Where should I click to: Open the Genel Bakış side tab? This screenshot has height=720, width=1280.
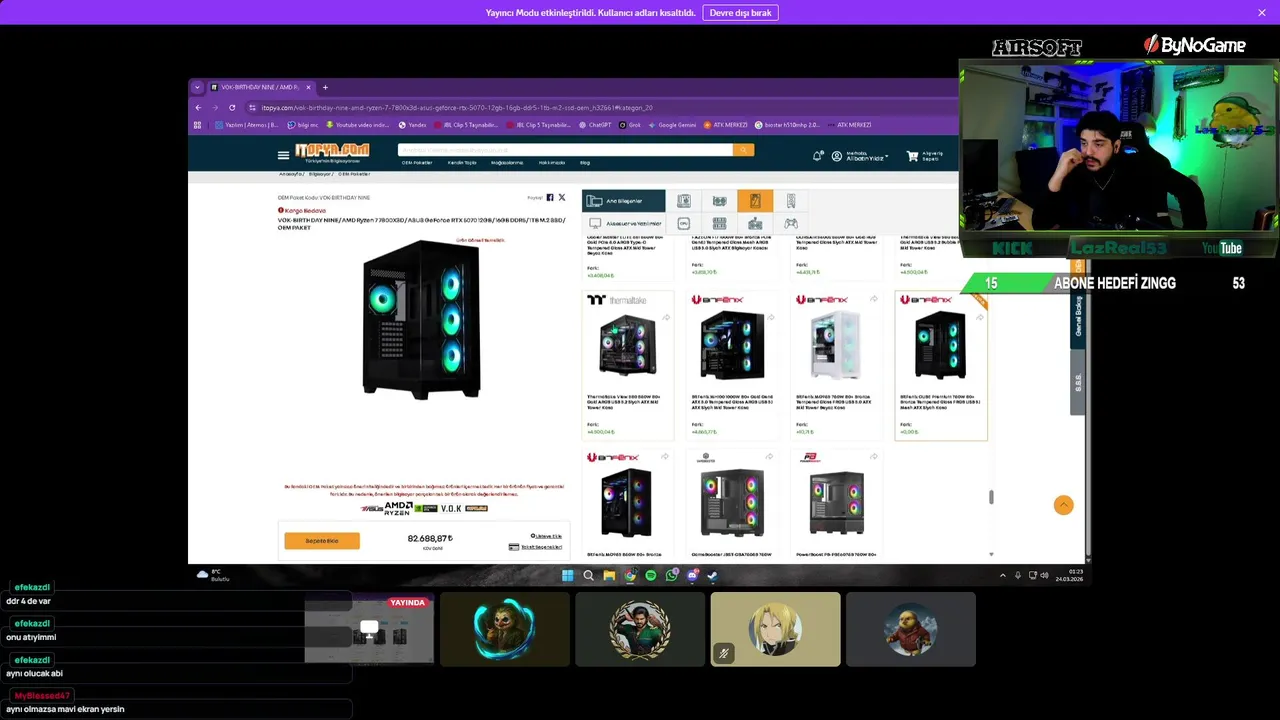pyautogui.click(x=1078, y=318)
